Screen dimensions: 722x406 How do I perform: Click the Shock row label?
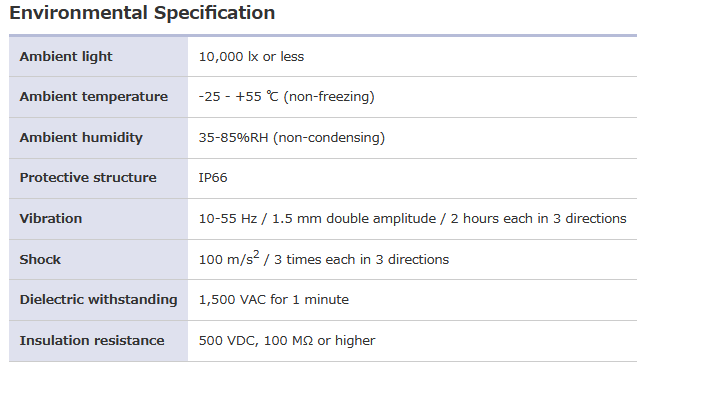[x=40, y=260]
